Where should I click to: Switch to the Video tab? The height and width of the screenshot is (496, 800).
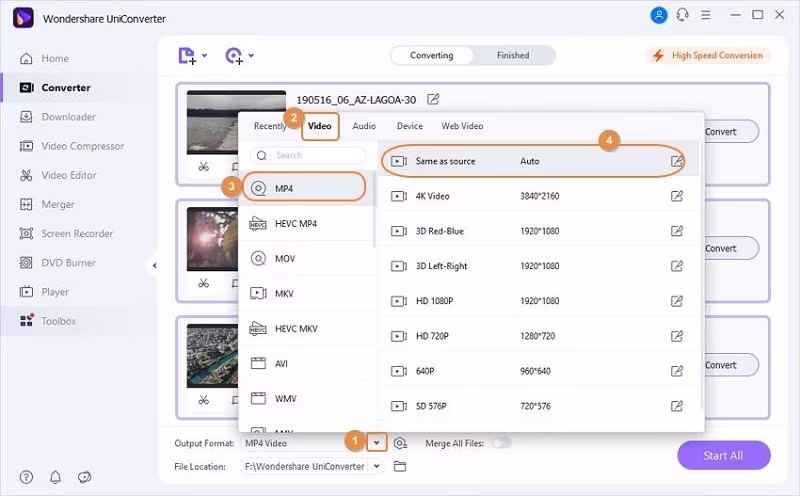point(320,126)
